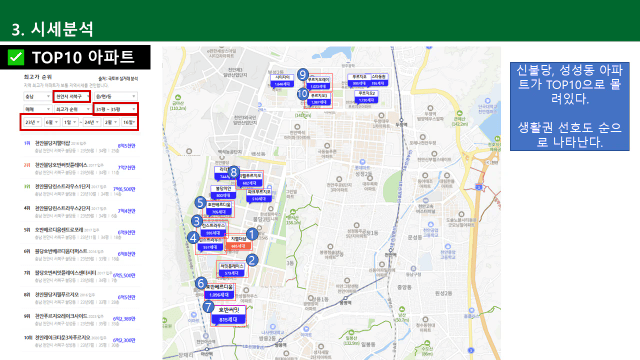Select 4위 린스트라우스2단지 in the ranking list
Viewport: 640px width, 360px height.
tap(80, 211)
